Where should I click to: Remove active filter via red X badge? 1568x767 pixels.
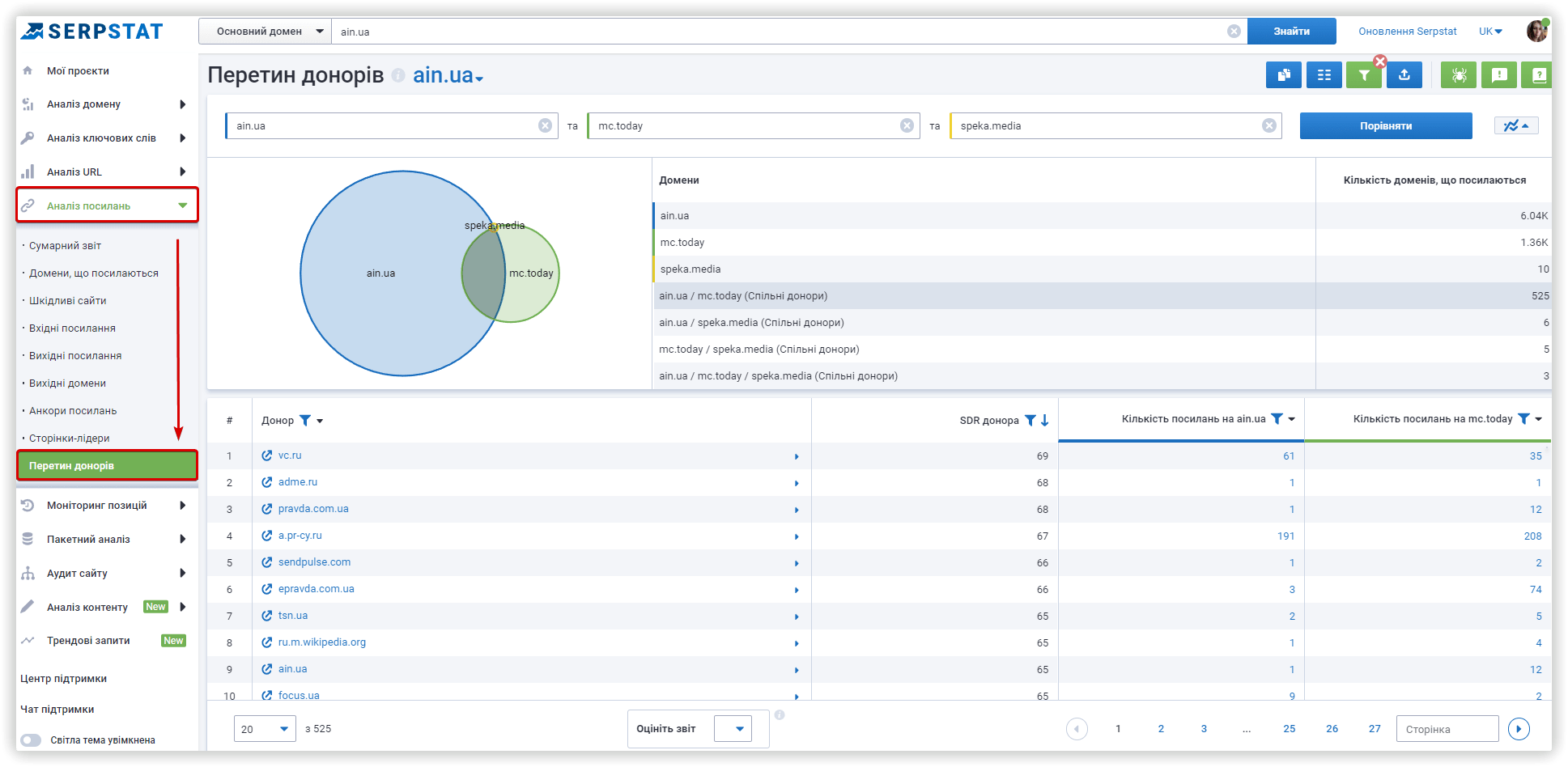click(1380, 61)
